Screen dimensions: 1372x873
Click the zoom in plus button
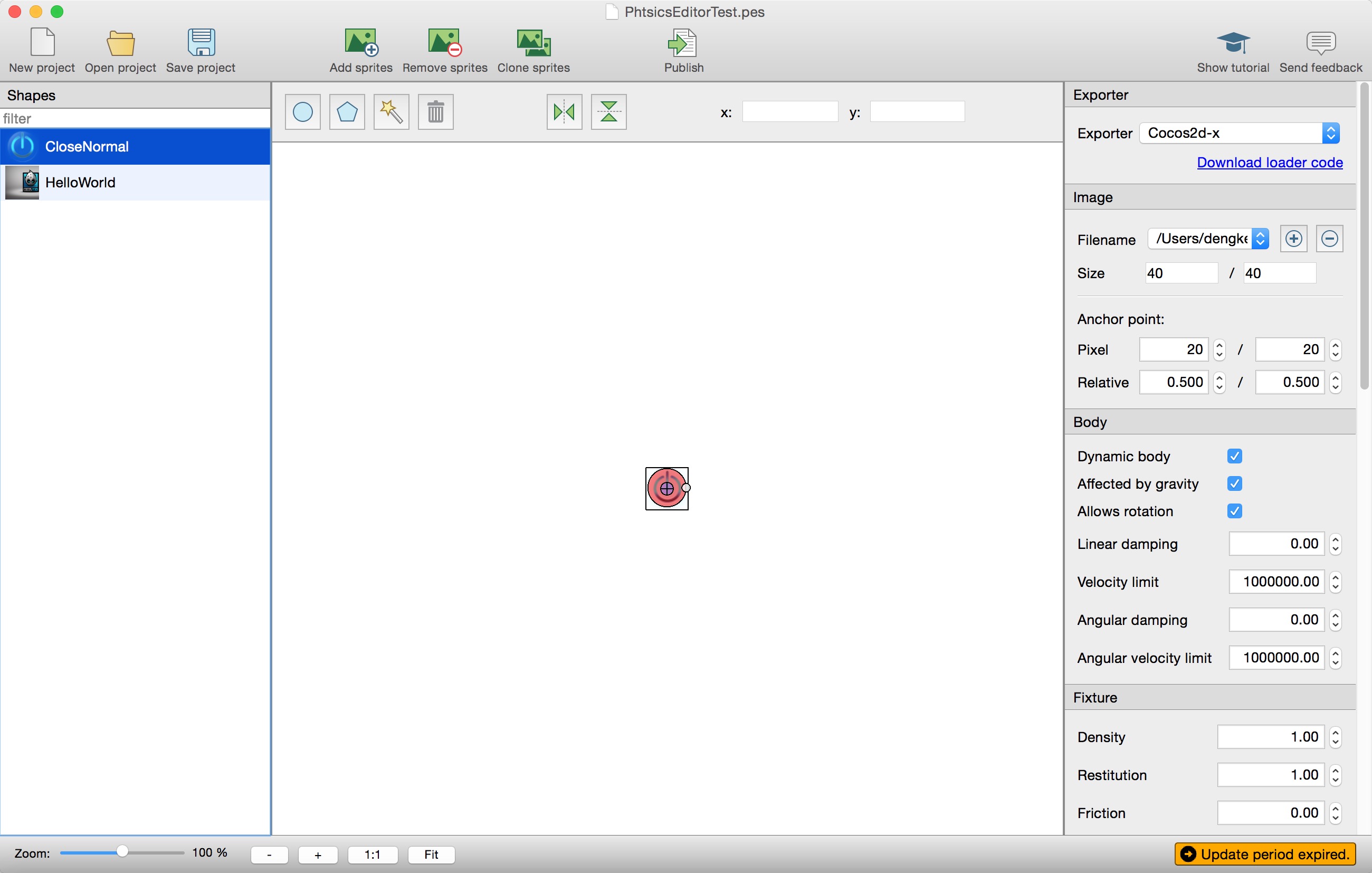click(318, 855)
